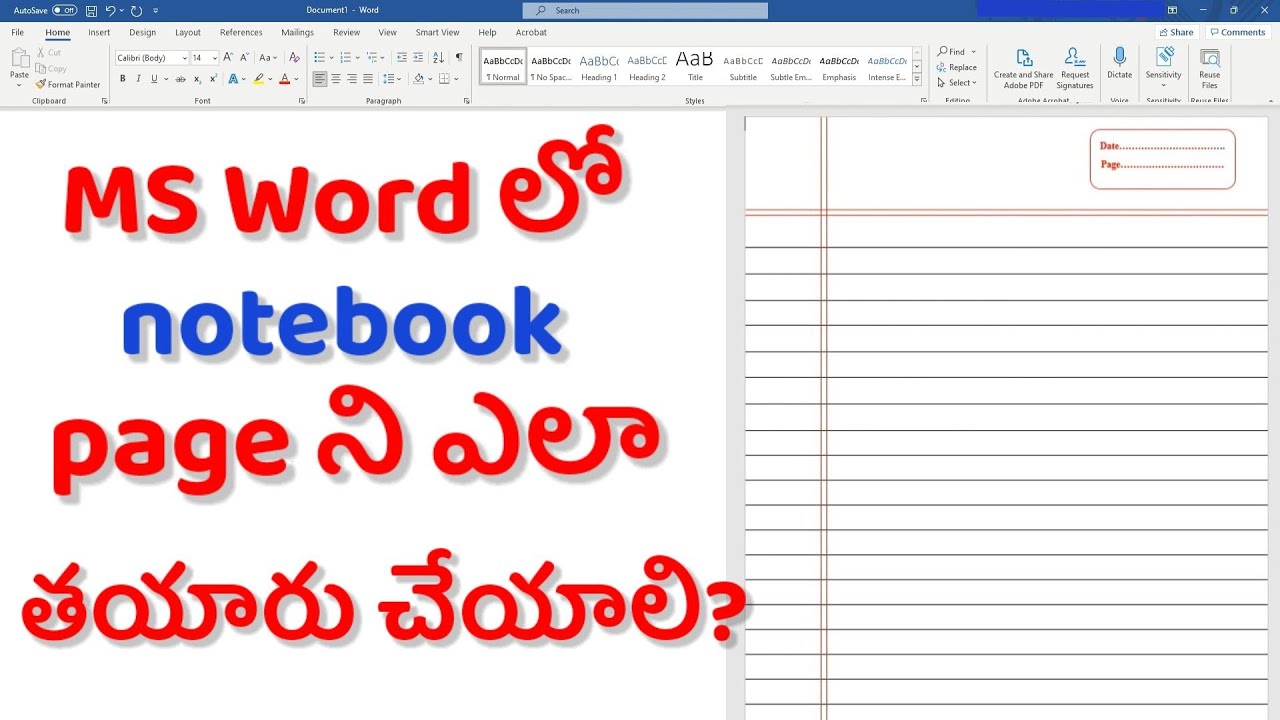1280x720 pixels.
Task: Open the References tab
Action: tap(241, 32)
